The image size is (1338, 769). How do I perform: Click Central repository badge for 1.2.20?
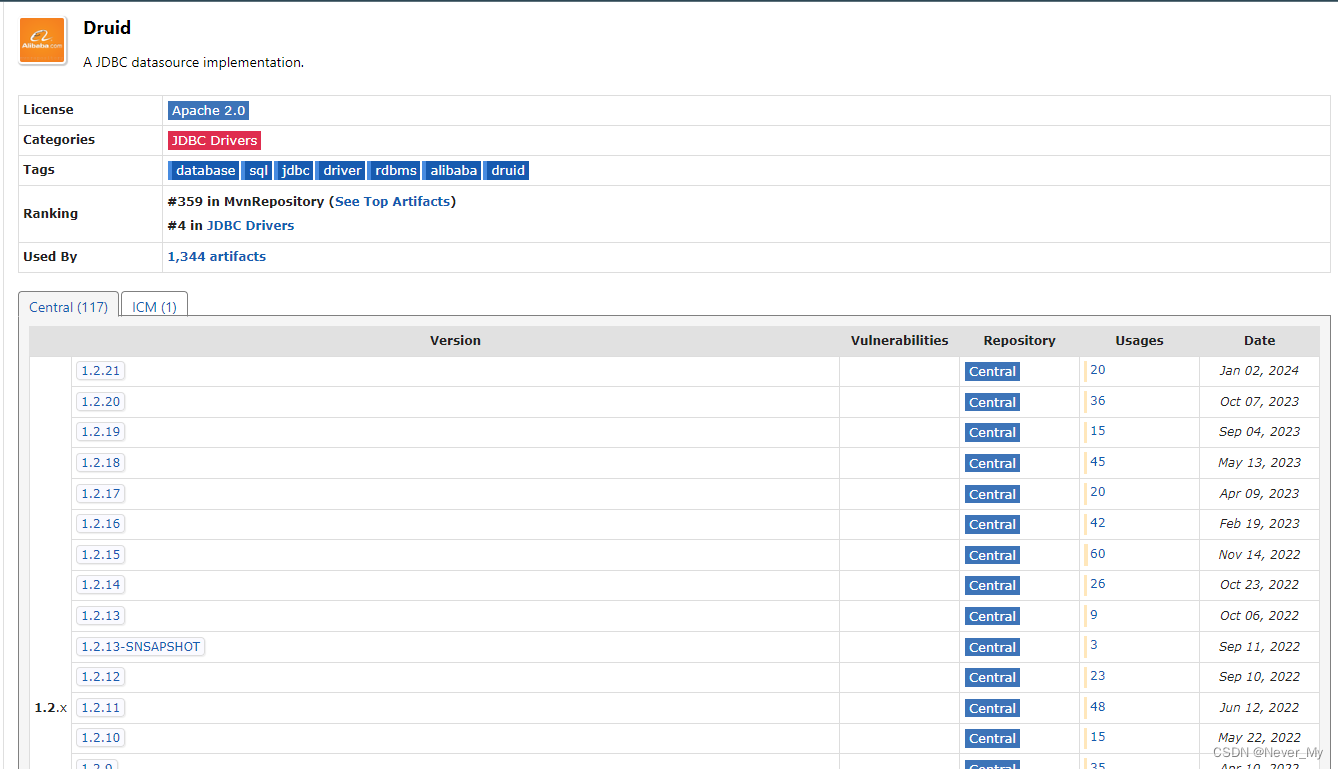[992, 402]
